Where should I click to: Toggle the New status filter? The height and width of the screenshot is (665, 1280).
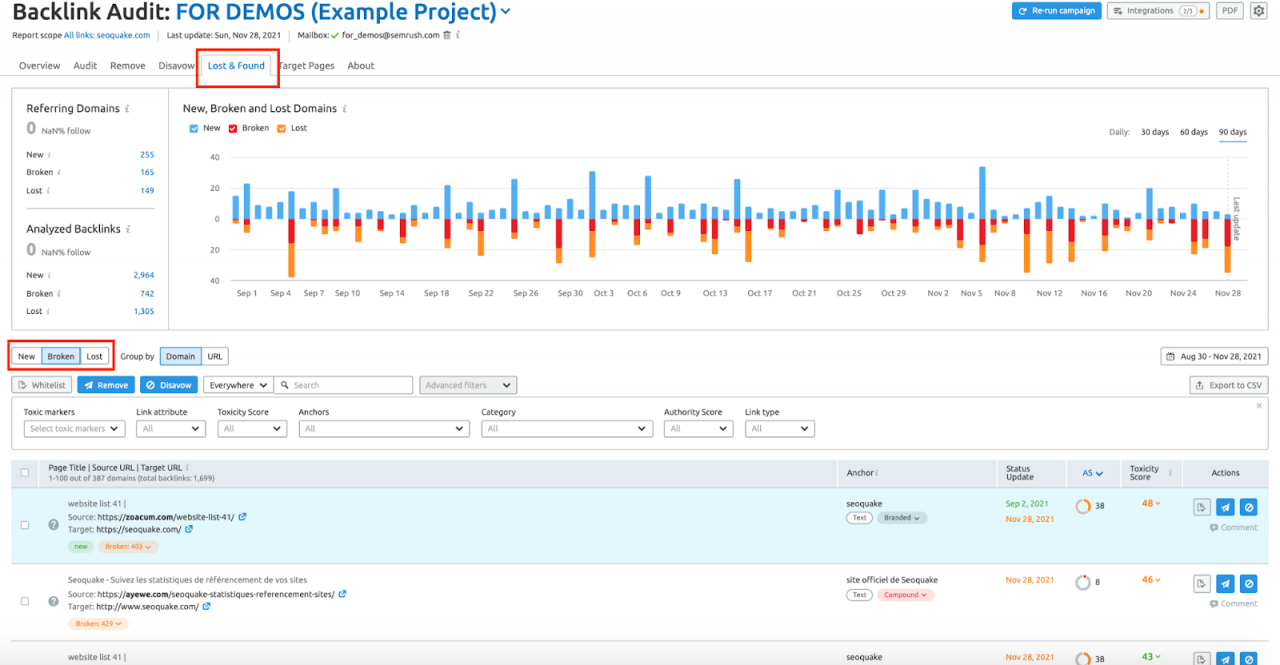point(27,356)
